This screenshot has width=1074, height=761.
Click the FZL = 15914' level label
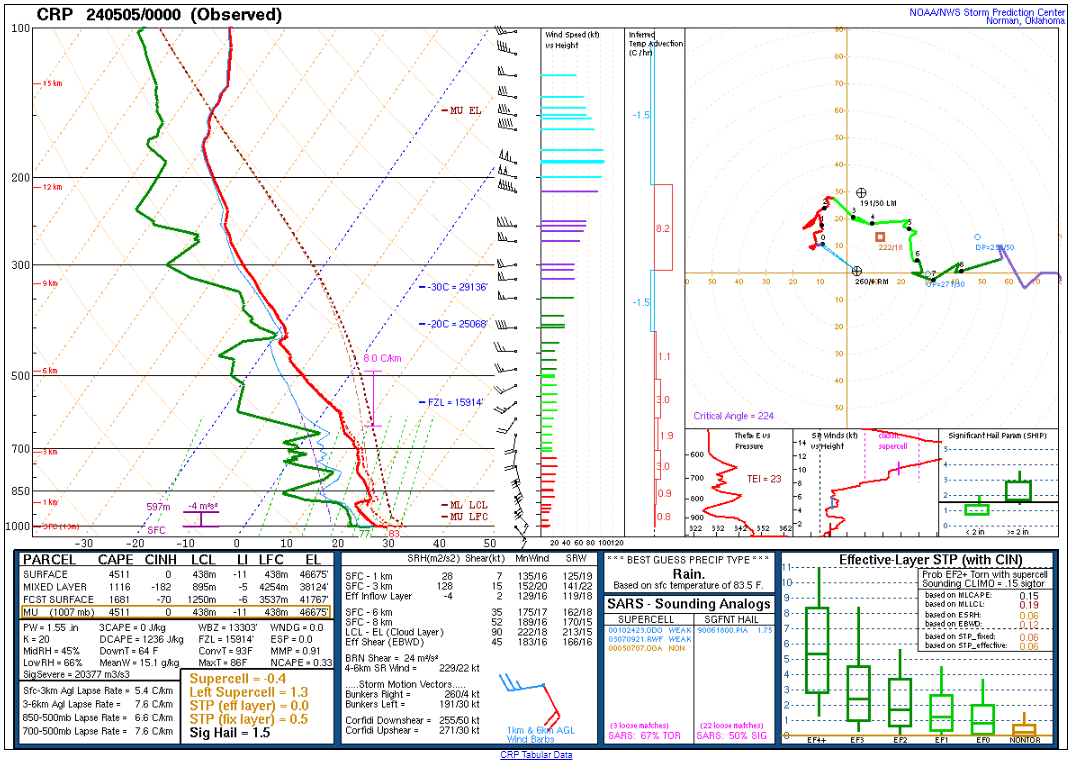click(451, 402)
